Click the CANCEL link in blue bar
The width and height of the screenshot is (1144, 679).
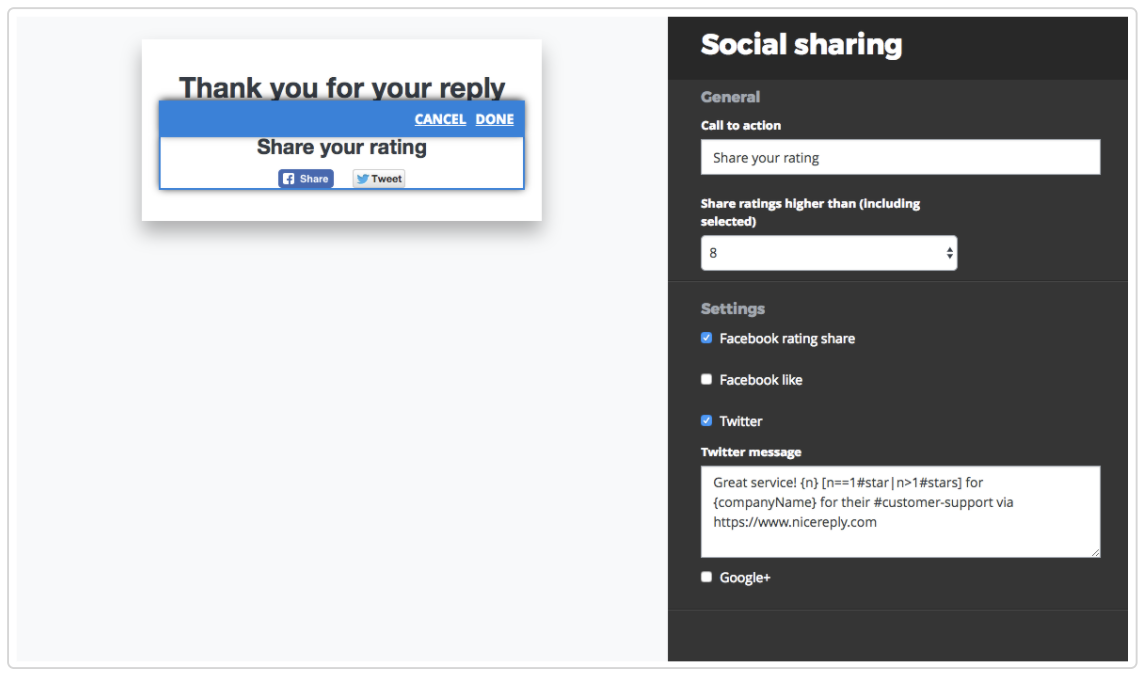pyautogui.click(x=440, y=119)
